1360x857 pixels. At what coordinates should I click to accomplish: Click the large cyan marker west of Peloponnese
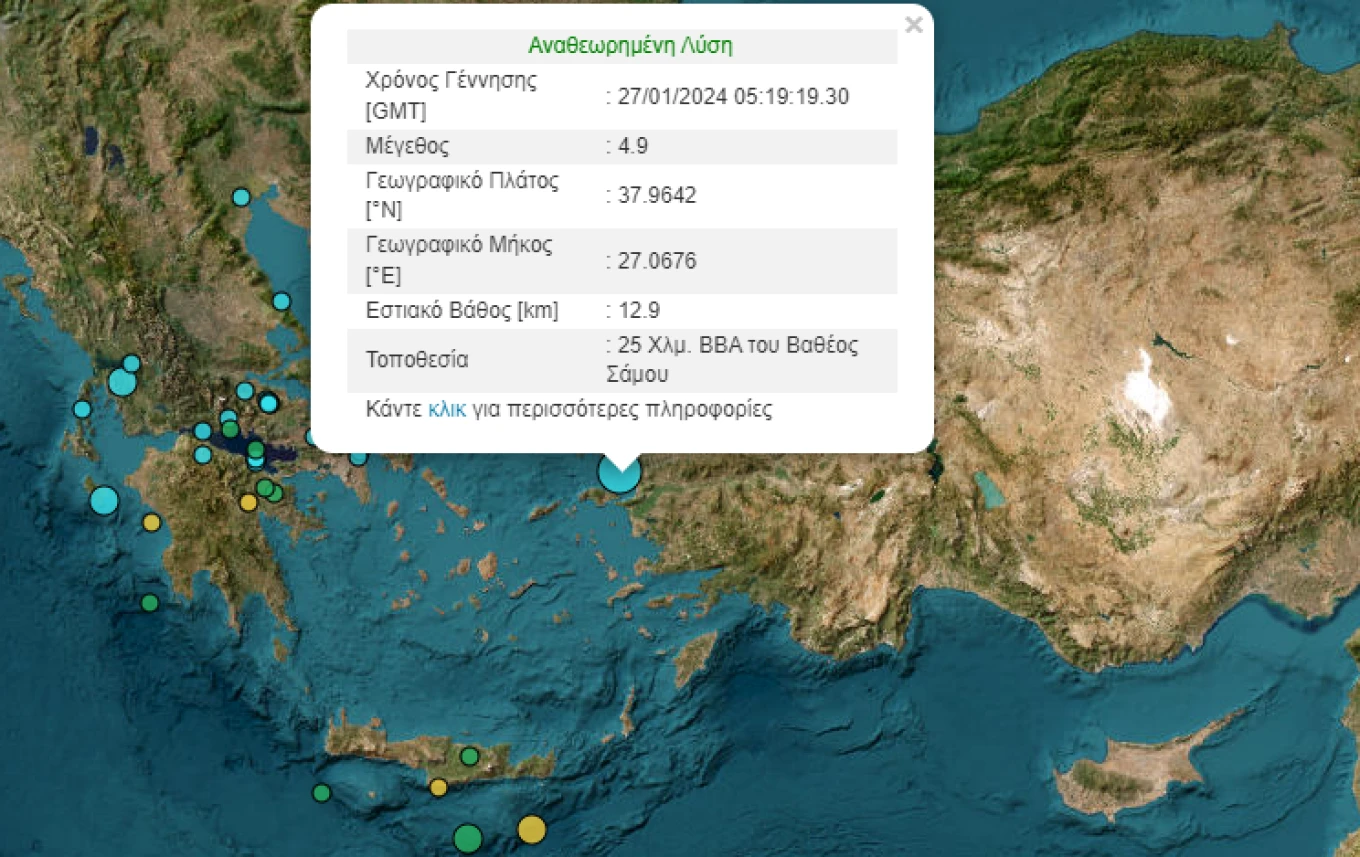104,501
